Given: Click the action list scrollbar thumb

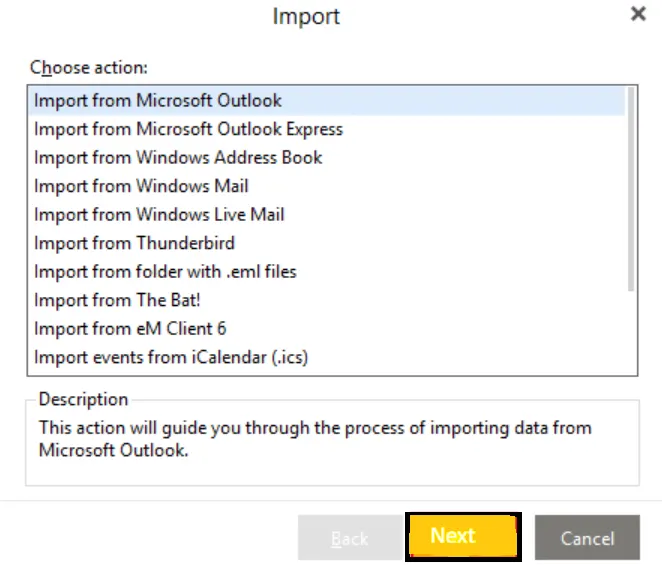Looking at the screenshot, I should [631, 189].
